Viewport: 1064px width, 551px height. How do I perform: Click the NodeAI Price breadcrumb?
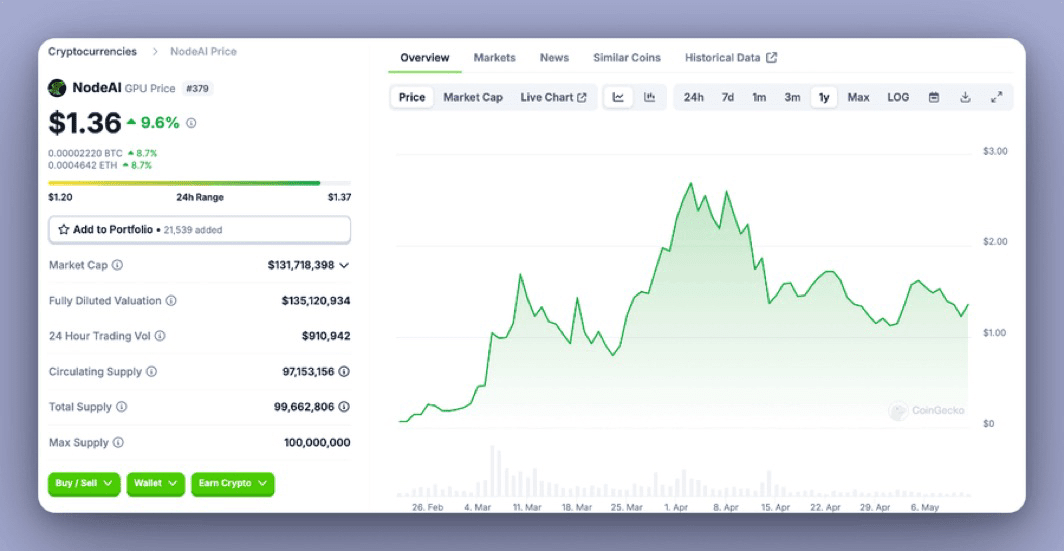point(204,52)
